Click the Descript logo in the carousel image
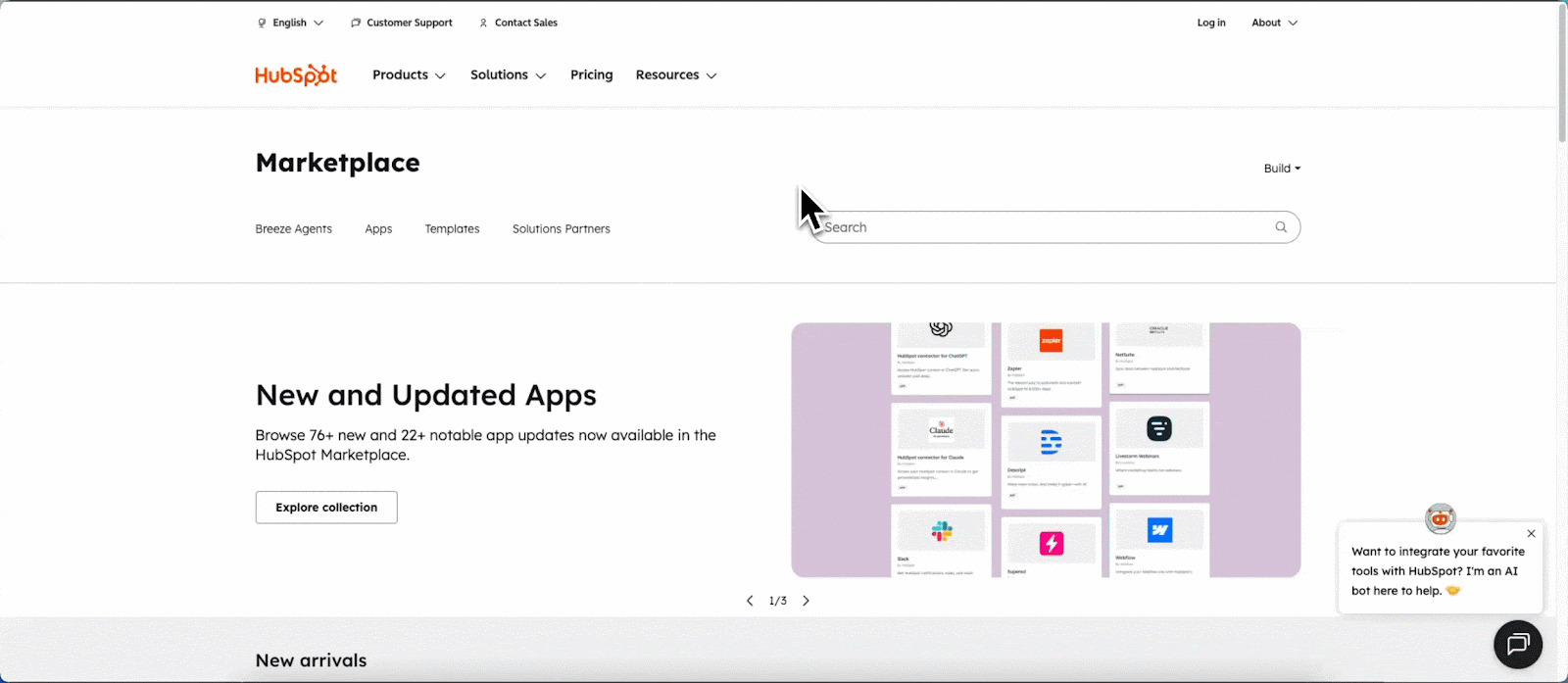The height and width of the screenshot is (683, 1568). (x=1051, y=442)
